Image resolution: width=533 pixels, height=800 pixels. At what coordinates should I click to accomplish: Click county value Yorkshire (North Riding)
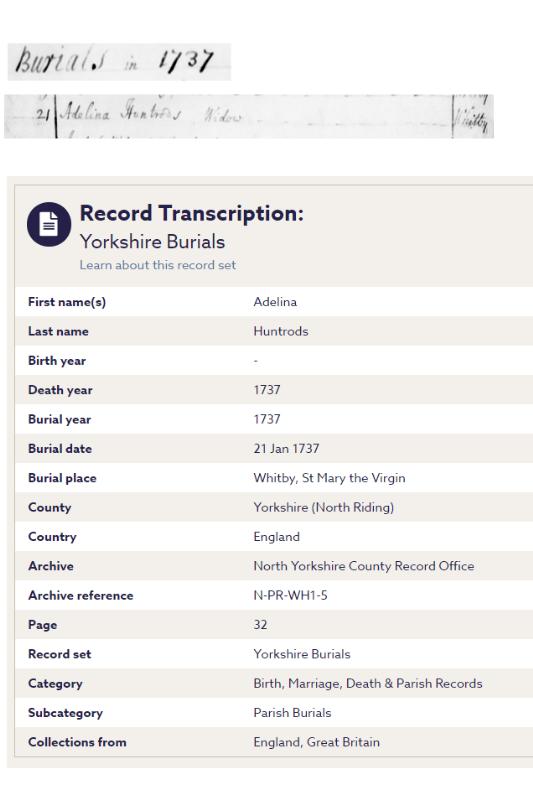click(323, 507)
